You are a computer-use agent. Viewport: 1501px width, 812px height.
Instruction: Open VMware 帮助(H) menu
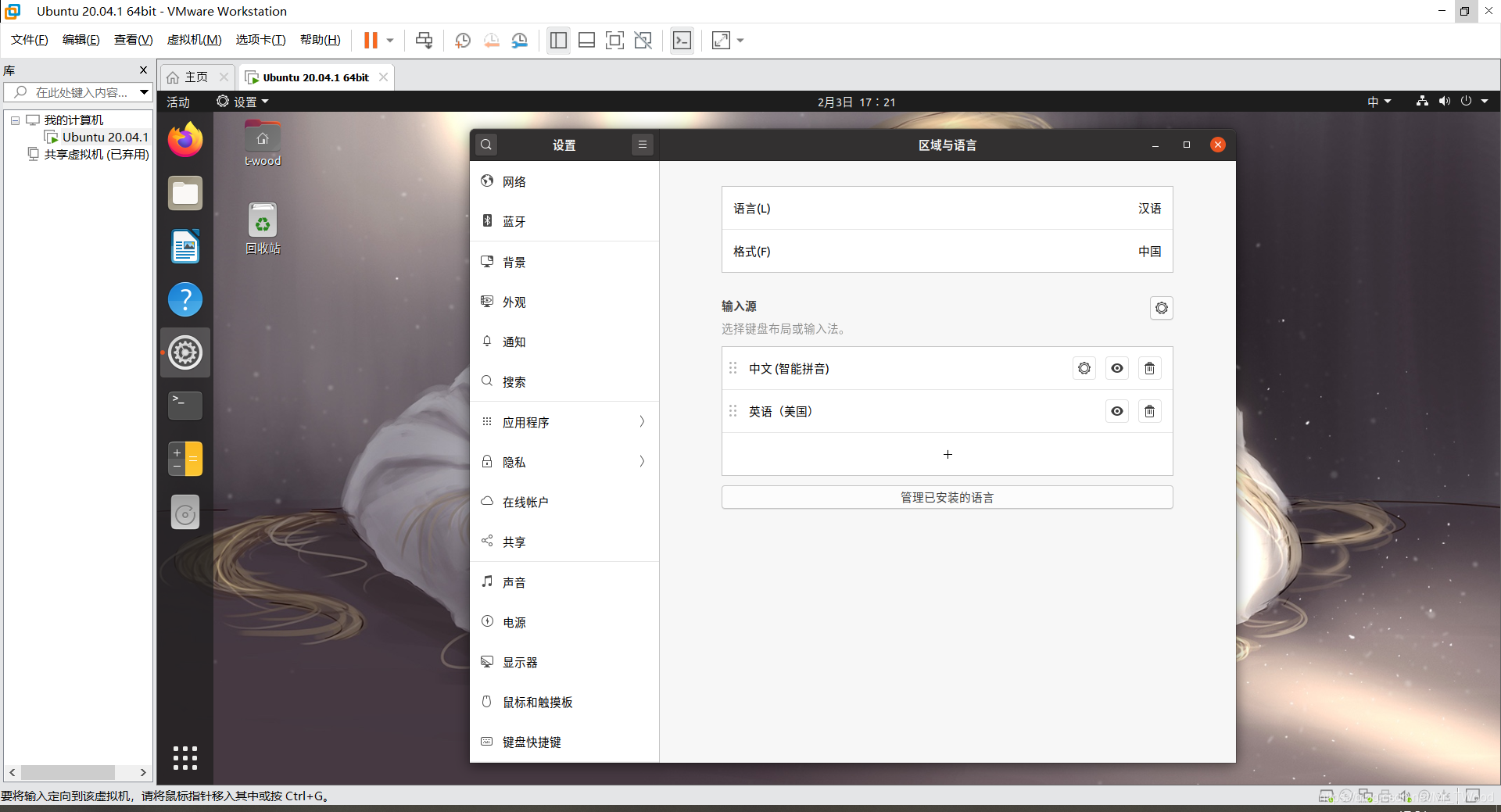click(321, 40)
